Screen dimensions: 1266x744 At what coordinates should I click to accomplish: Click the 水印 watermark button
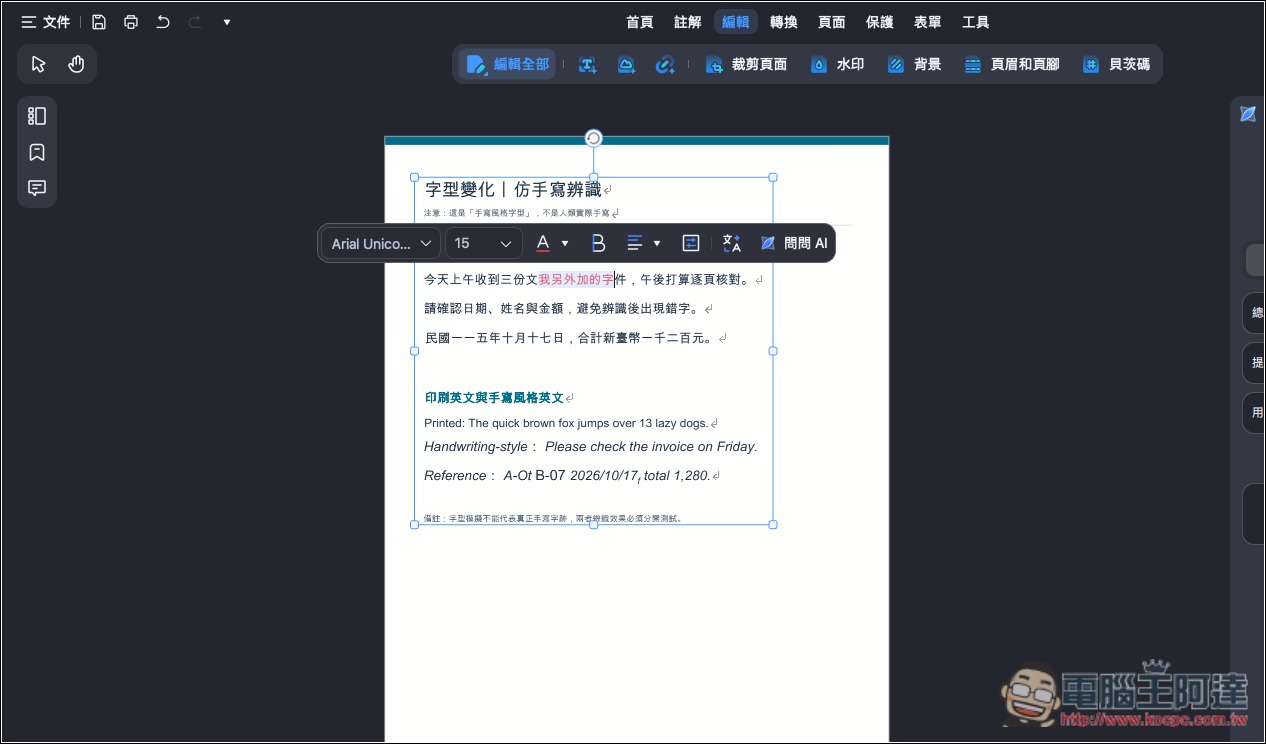click(838, 64)
